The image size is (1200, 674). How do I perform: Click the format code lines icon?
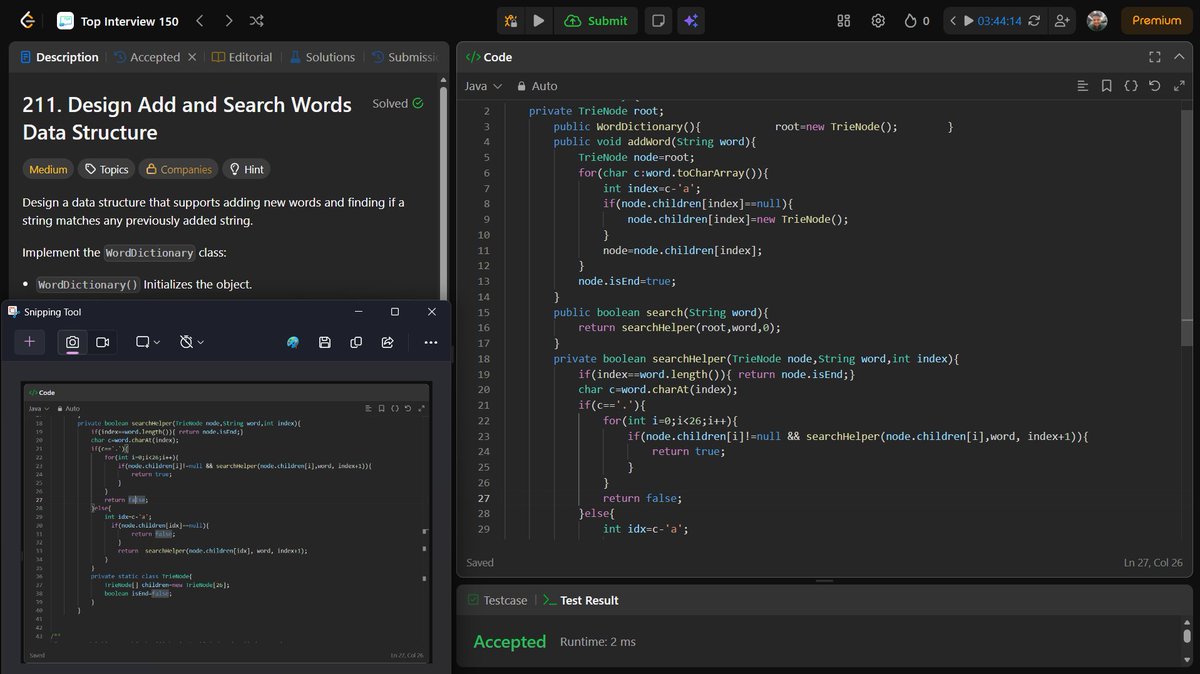click(x=1082, y=86)
